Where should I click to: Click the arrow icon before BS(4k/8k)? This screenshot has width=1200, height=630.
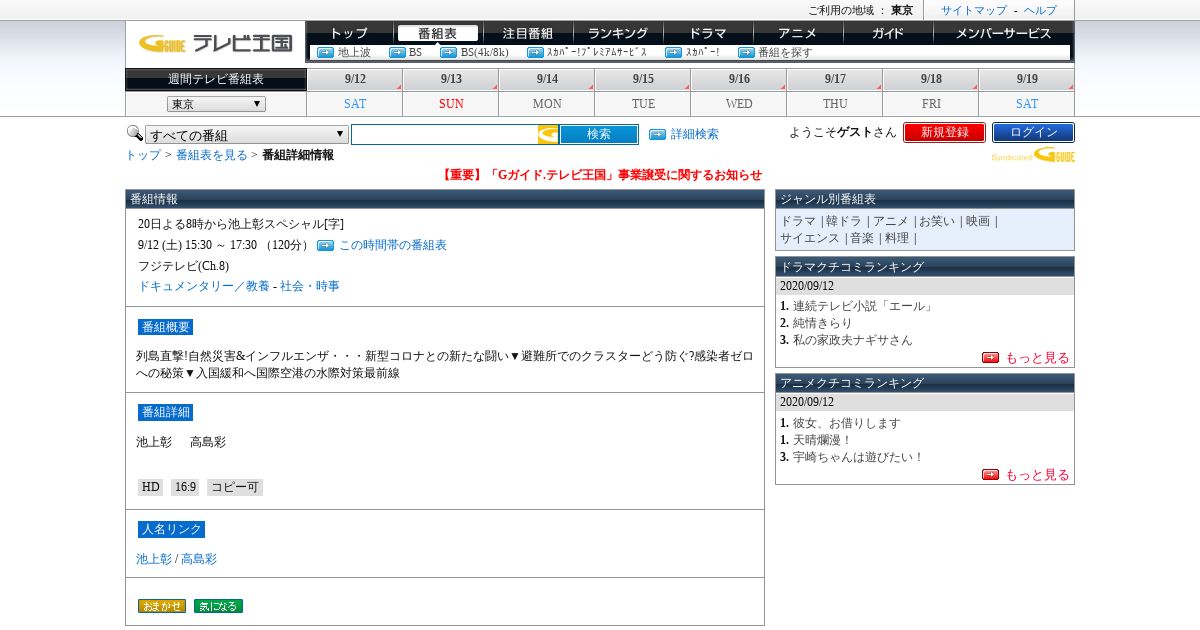point(449,52)
